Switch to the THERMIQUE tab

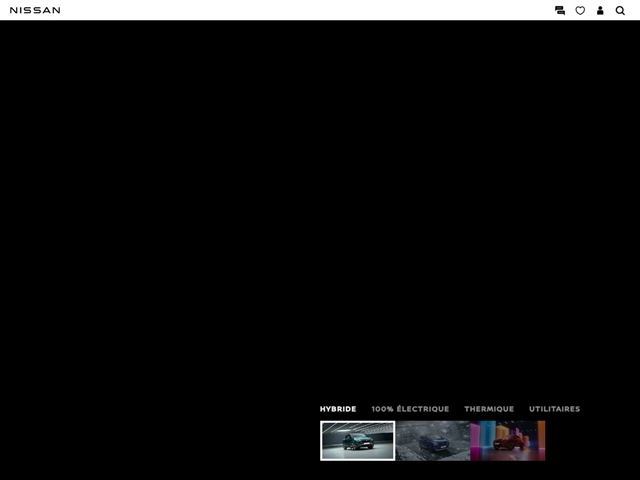(489, 409)
